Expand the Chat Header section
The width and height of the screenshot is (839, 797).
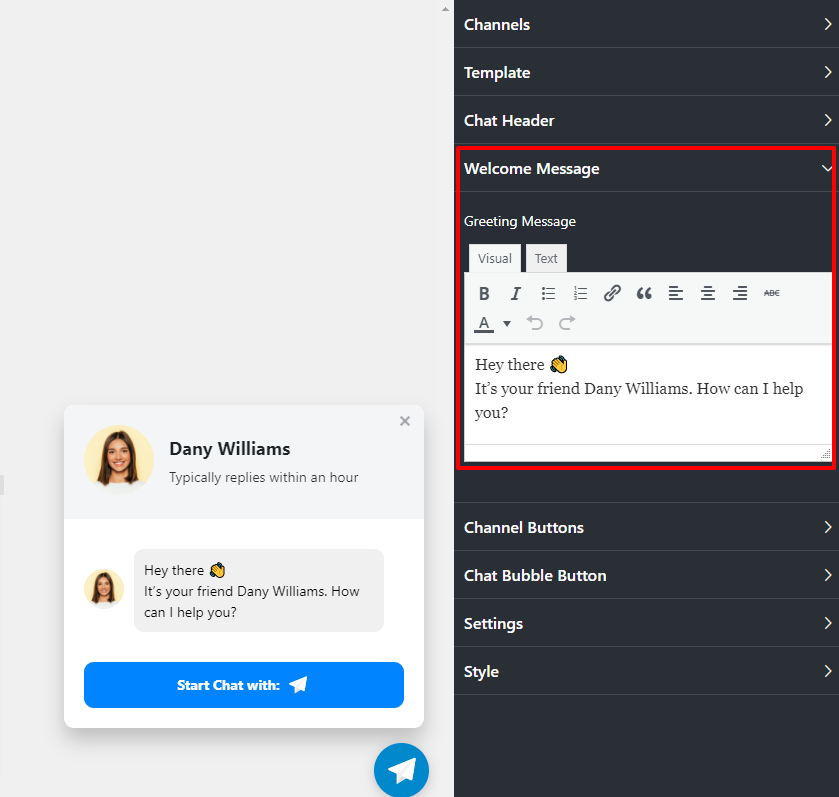646,120
